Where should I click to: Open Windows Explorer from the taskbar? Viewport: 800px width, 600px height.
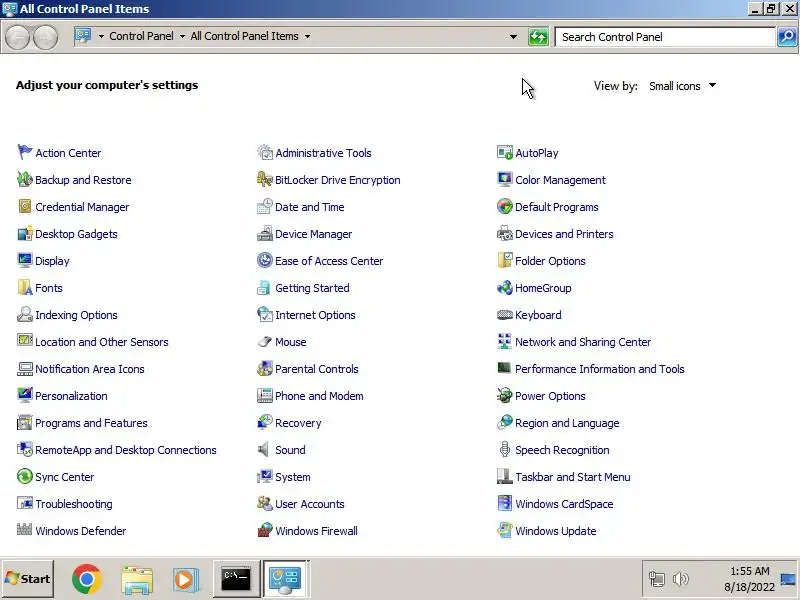coord(137,580)
